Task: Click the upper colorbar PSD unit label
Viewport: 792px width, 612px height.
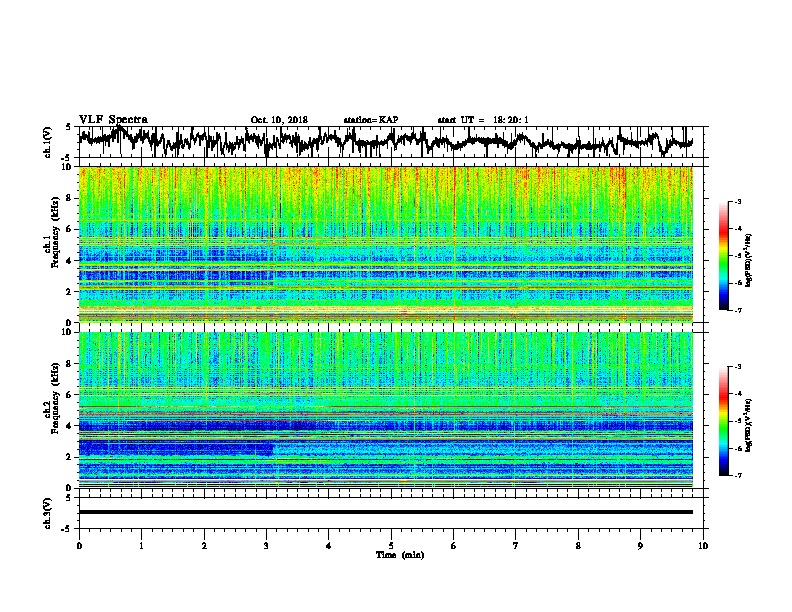Action: click(749, 260)
